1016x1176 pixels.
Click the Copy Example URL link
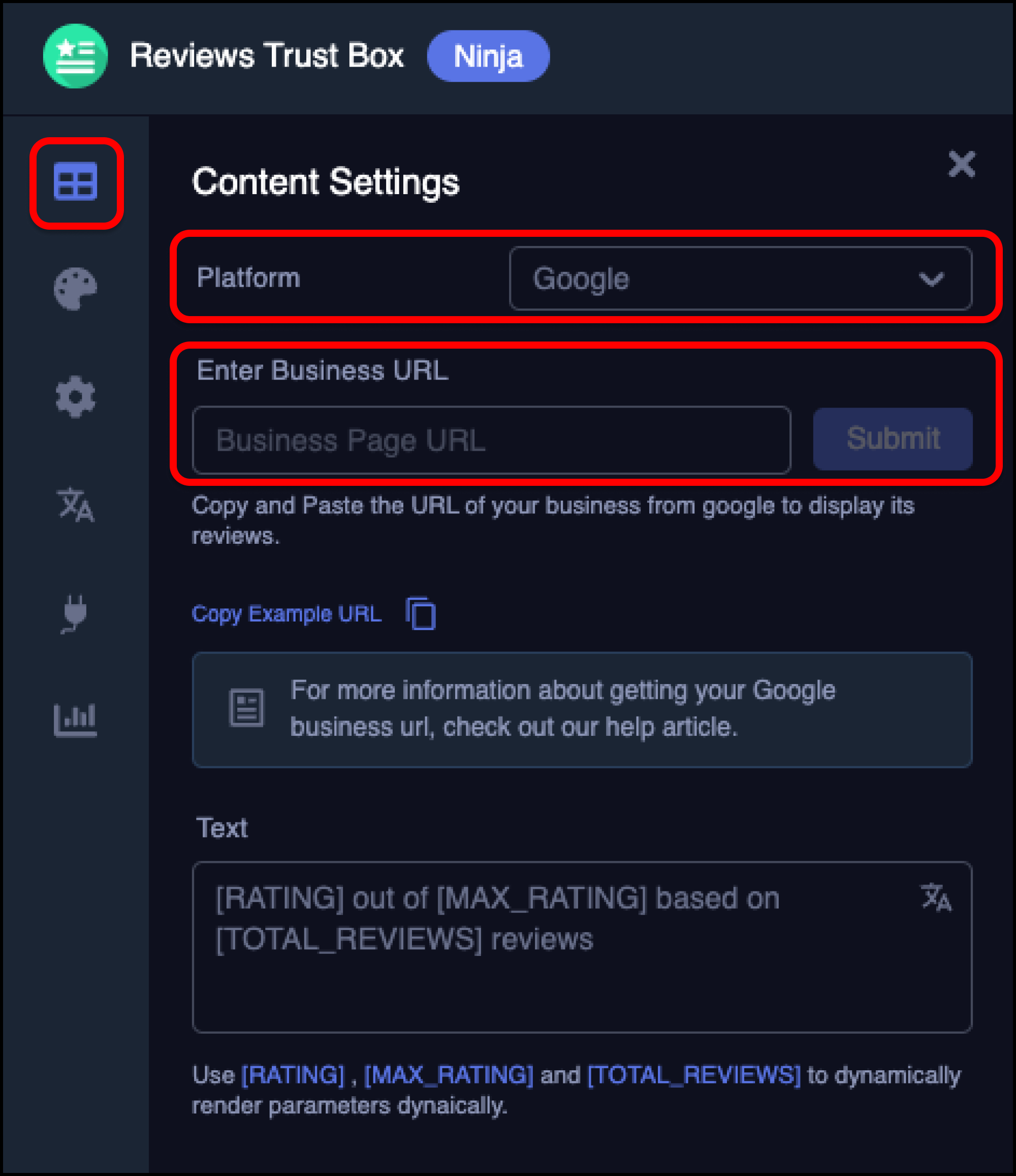click(x=286, y=614)
